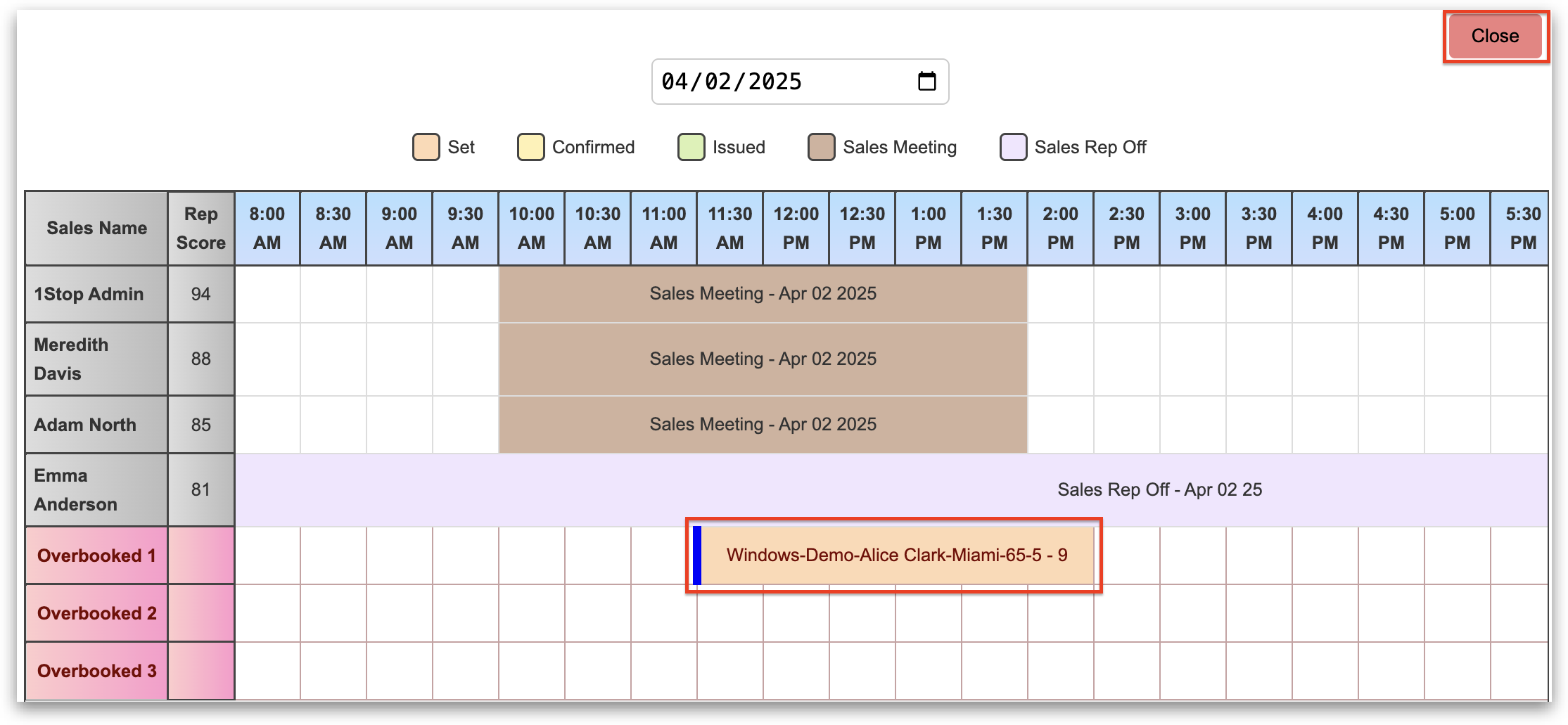Open the calendar date picker icon

(926, 82)
